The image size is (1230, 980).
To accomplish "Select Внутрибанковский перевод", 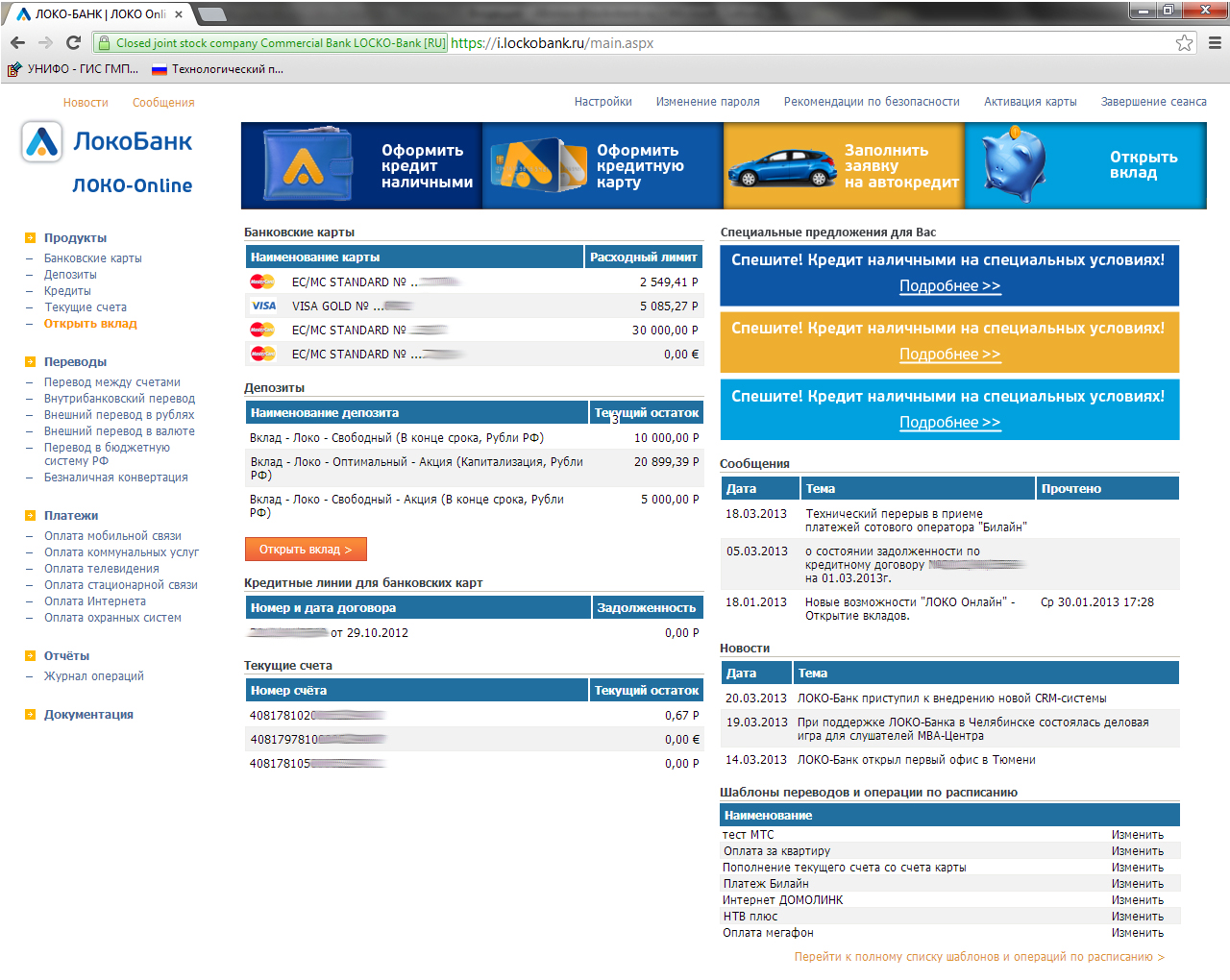I will pyautogui.click(x=119, y=399).
